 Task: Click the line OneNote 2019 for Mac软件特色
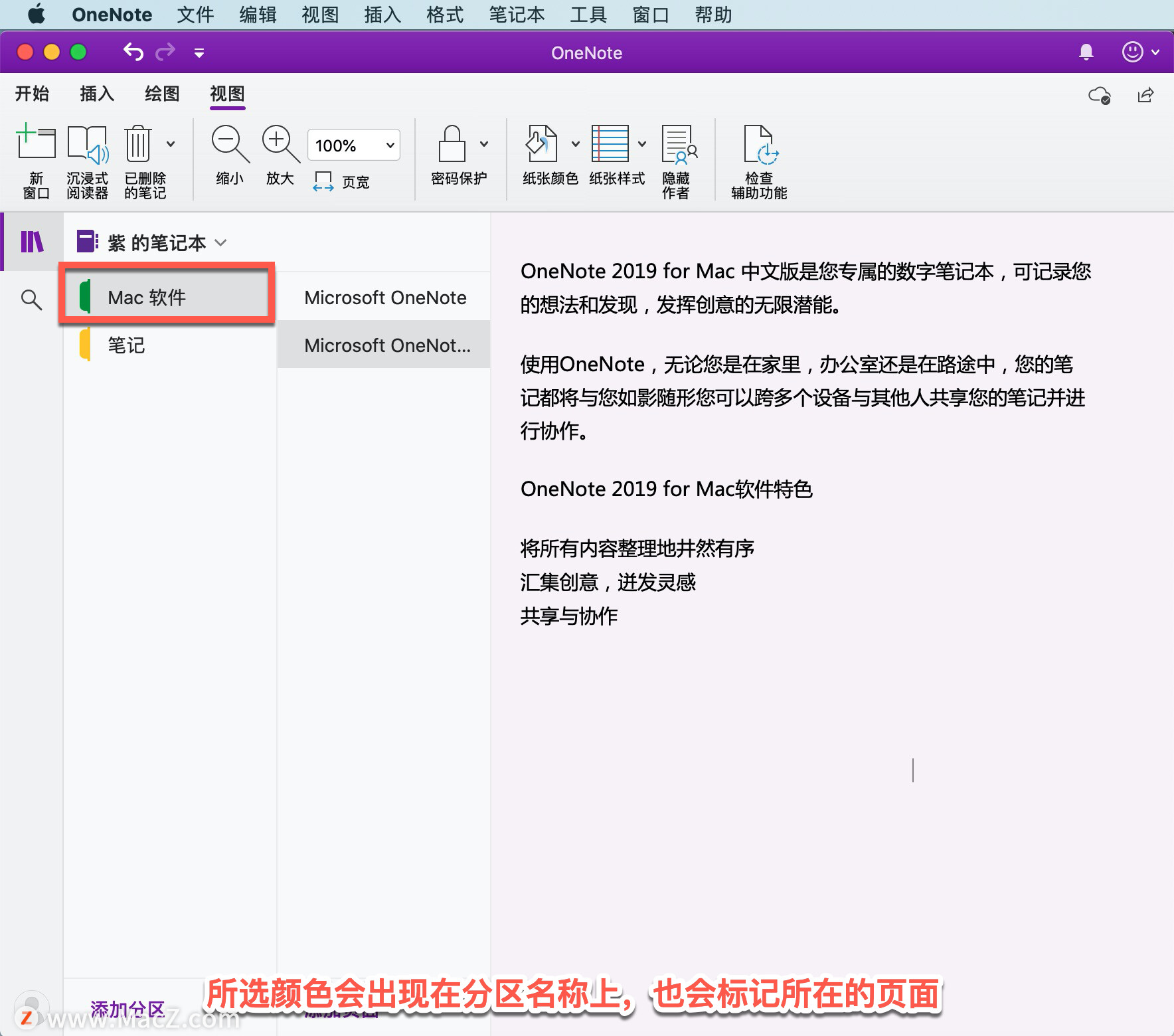coord(666,489)
